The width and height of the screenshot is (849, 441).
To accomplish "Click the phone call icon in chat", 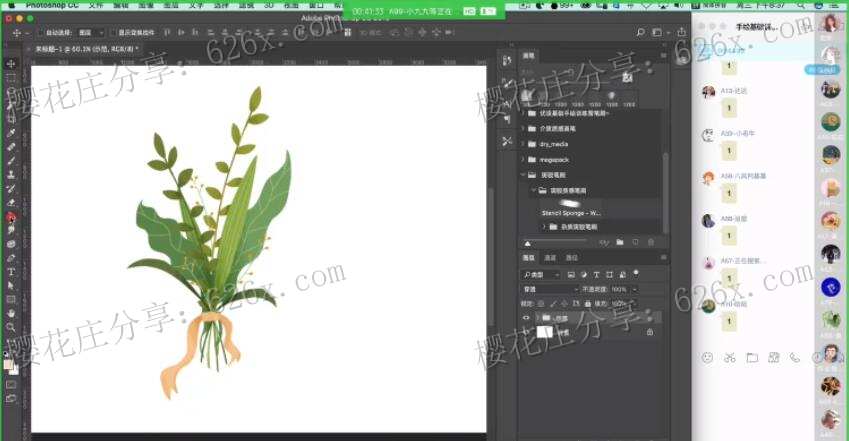I will click(x=794, y=358).
